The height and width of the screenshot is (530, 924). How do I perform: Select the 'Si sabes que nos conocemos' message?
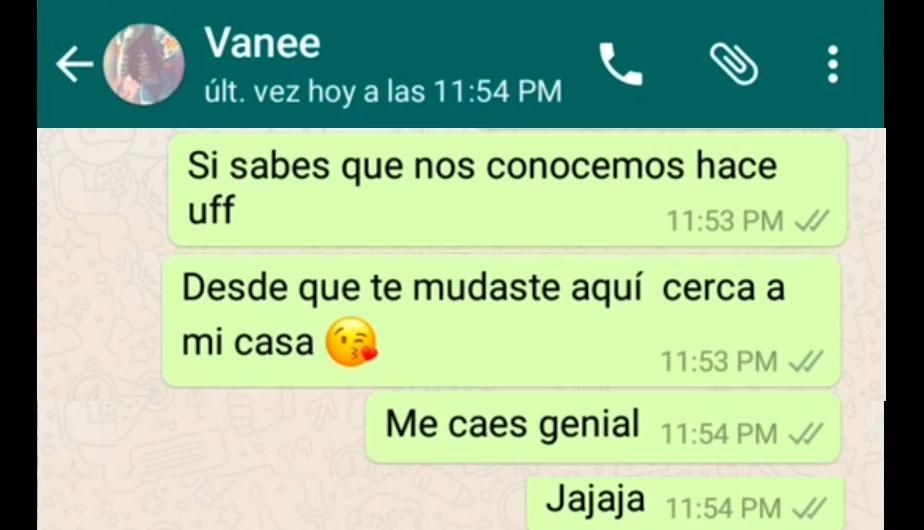[507, 189]
